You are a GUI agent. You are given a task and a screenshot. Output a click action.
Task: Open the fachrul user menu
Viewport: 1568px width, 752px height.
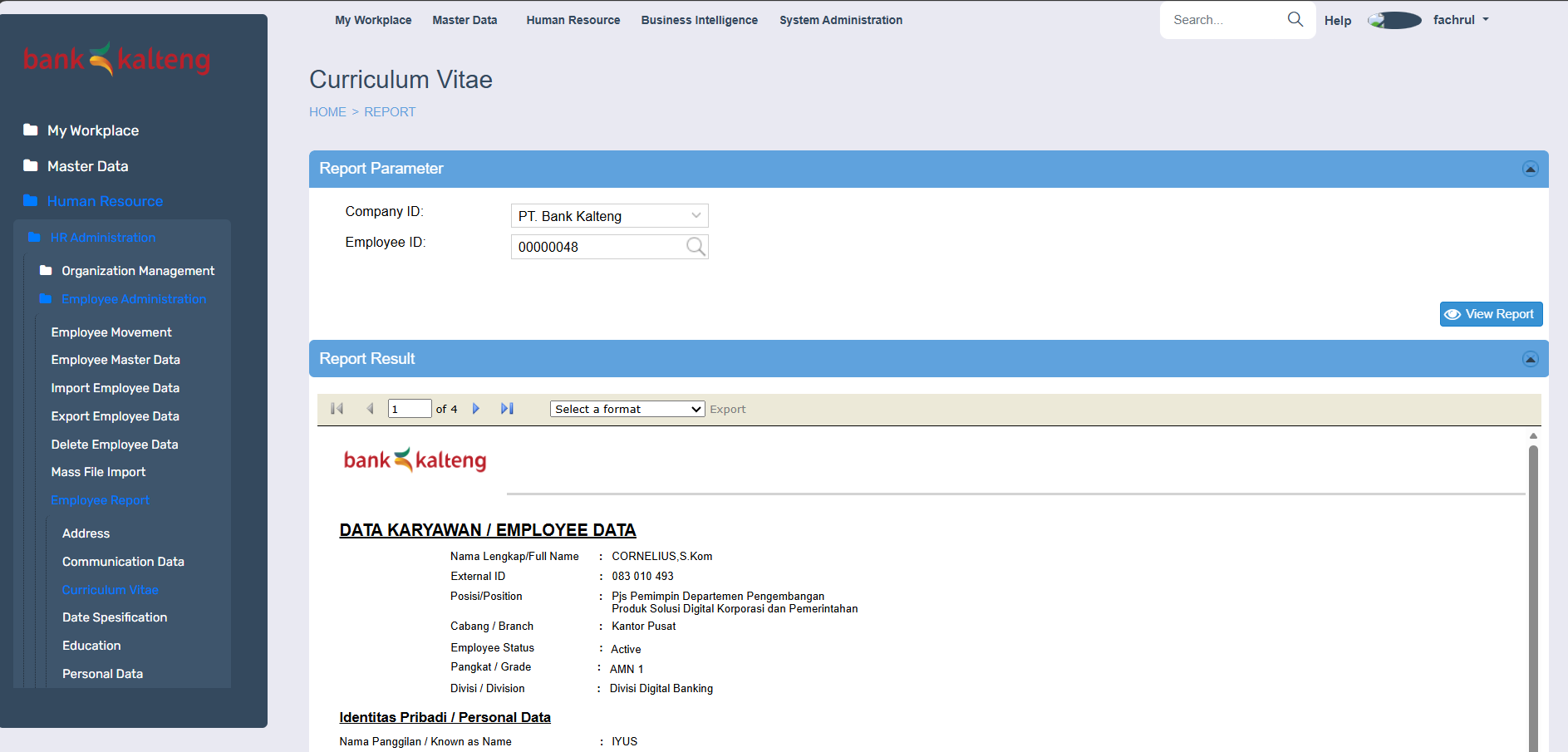[1460, 20]
